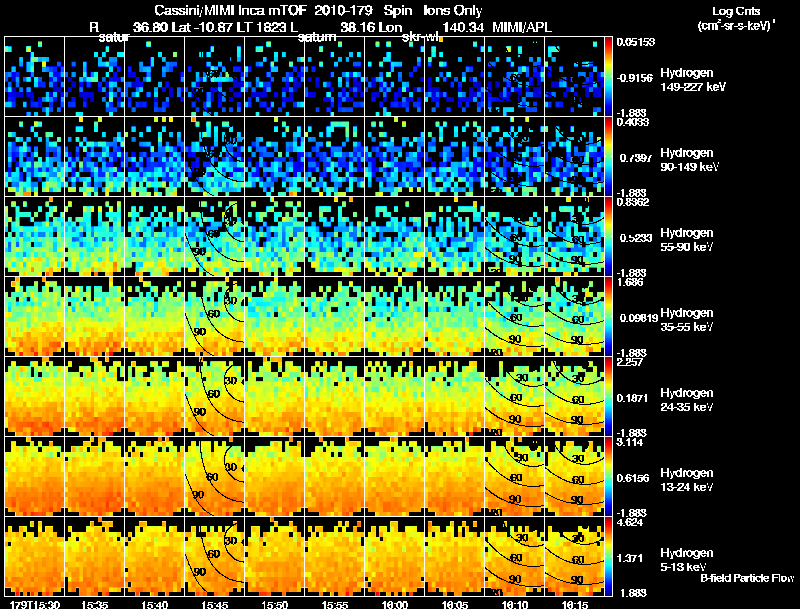The width and height of the screenshot is (800, 609).
Task: Select the 15:45 panel of Hydrogen 35-55 keV
Action: pos(214,316)
